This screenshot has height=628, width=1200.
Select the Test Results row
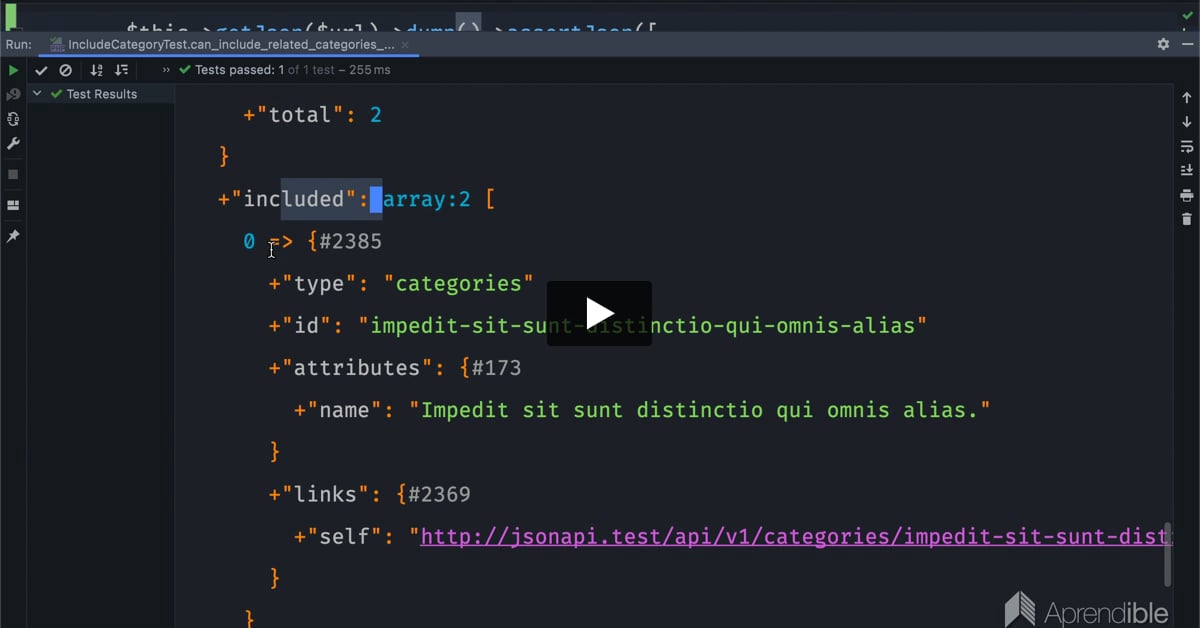click(101, 94)
